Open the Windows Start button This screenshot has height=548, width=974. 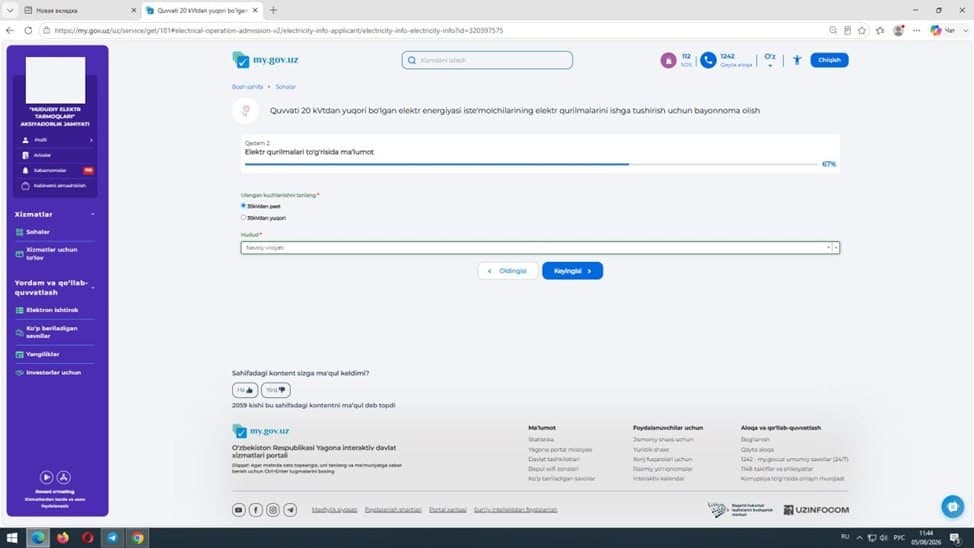pos(12,538)
